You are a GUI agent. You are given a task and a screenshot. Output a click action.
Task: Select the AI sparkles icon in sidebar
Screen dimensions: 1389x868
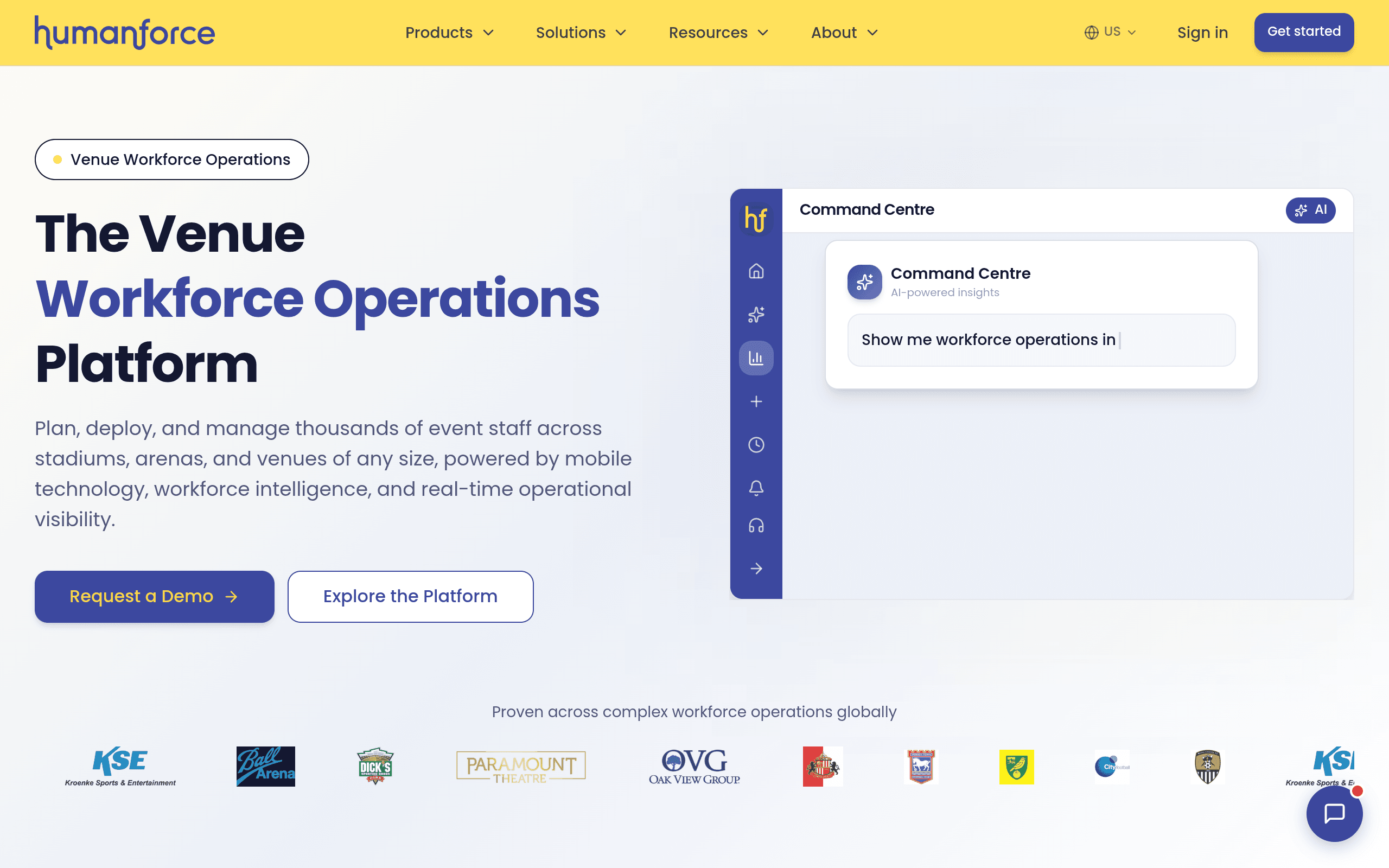click(x=756, y=315)
